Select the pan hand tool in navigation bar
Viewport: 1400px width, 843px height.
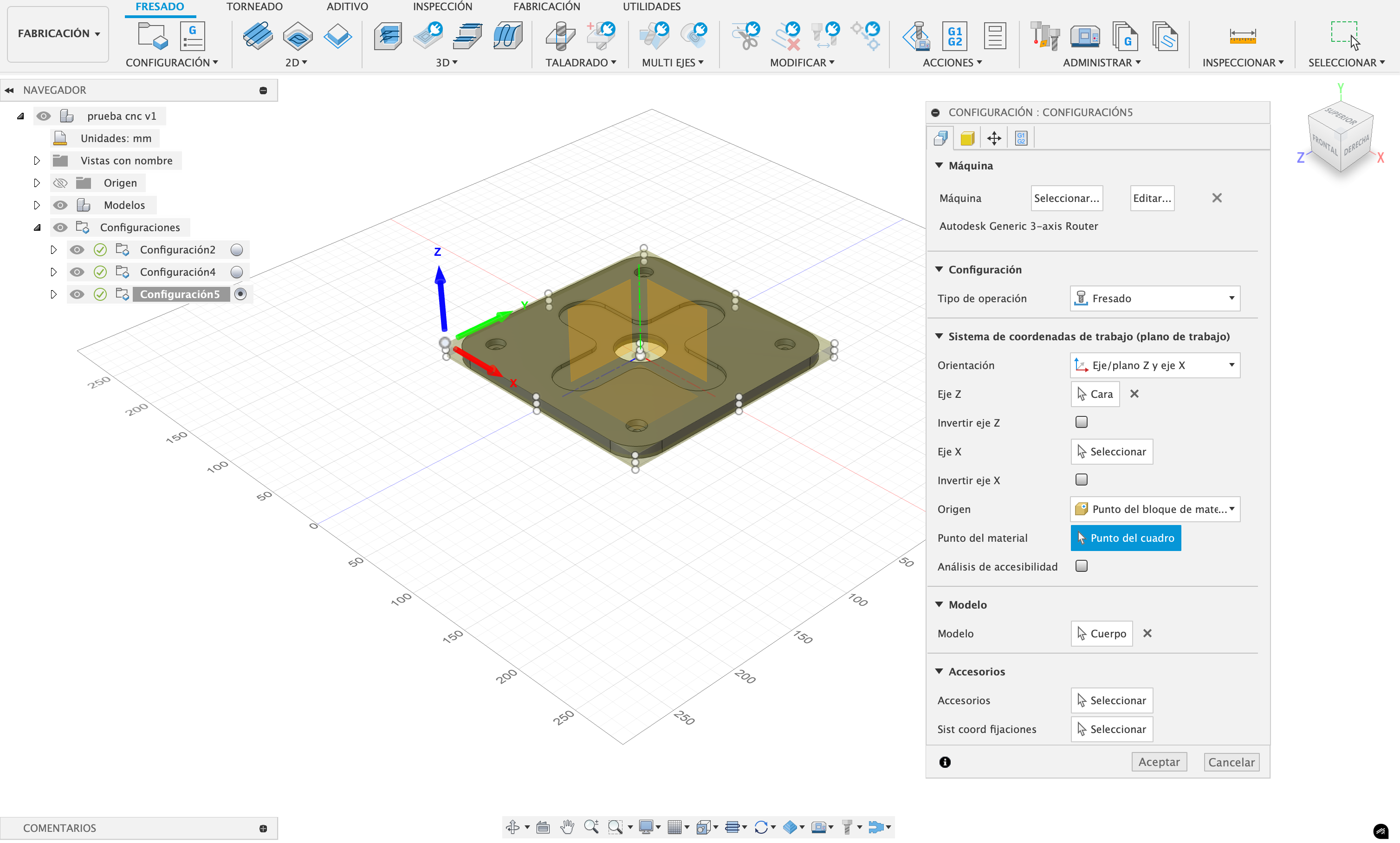pyautogui.click(x=567, y=827)
